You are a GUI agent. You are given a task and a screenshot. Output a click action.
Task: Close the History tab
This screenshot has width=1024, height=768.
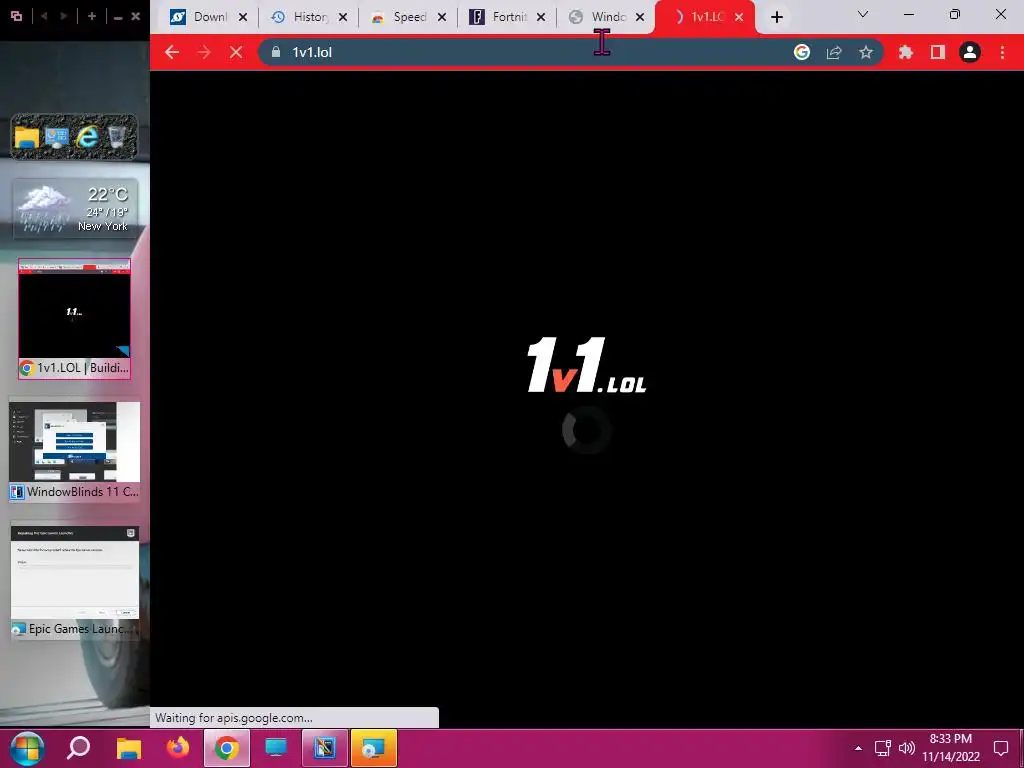point(343,17)
